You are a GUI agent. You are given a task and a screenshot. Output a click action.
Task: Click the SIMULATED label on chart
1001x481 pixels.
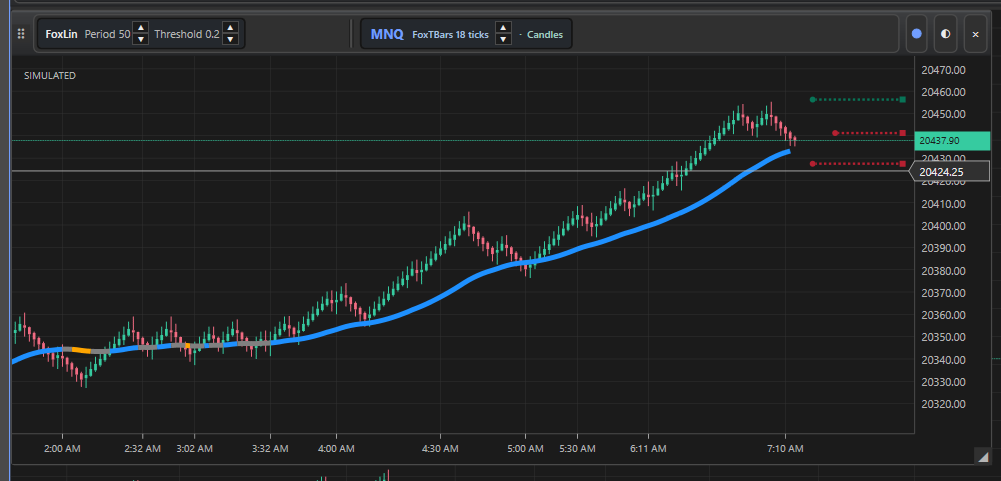click(50, 75)
